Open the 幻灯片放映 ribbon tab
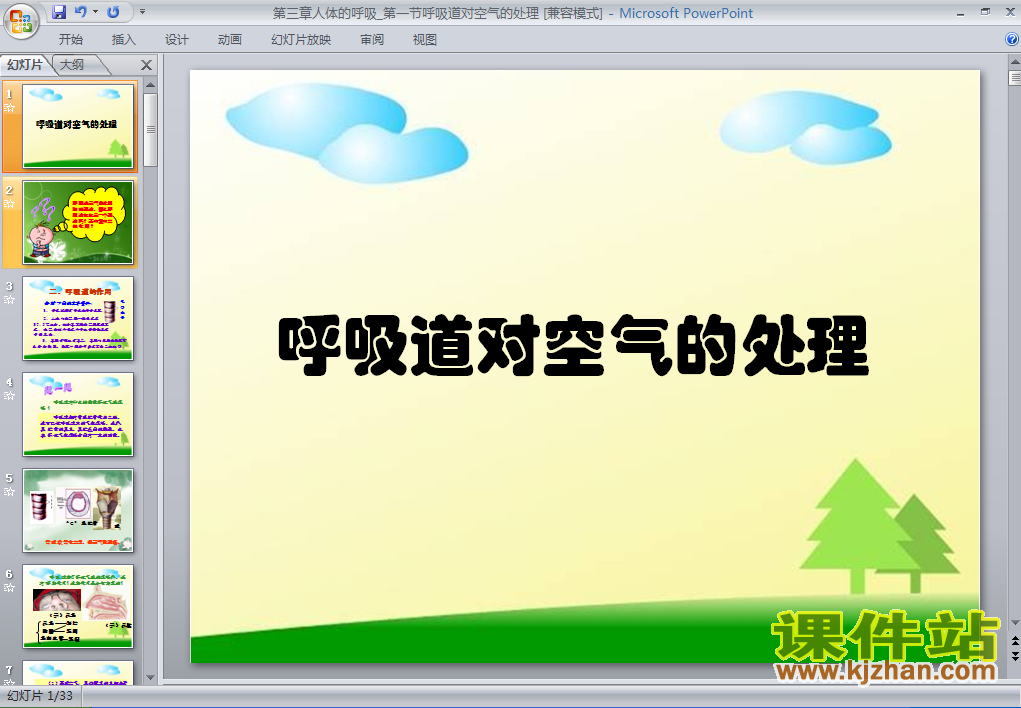The height and width of the screenshot is (708, 1021). point(301,40)
